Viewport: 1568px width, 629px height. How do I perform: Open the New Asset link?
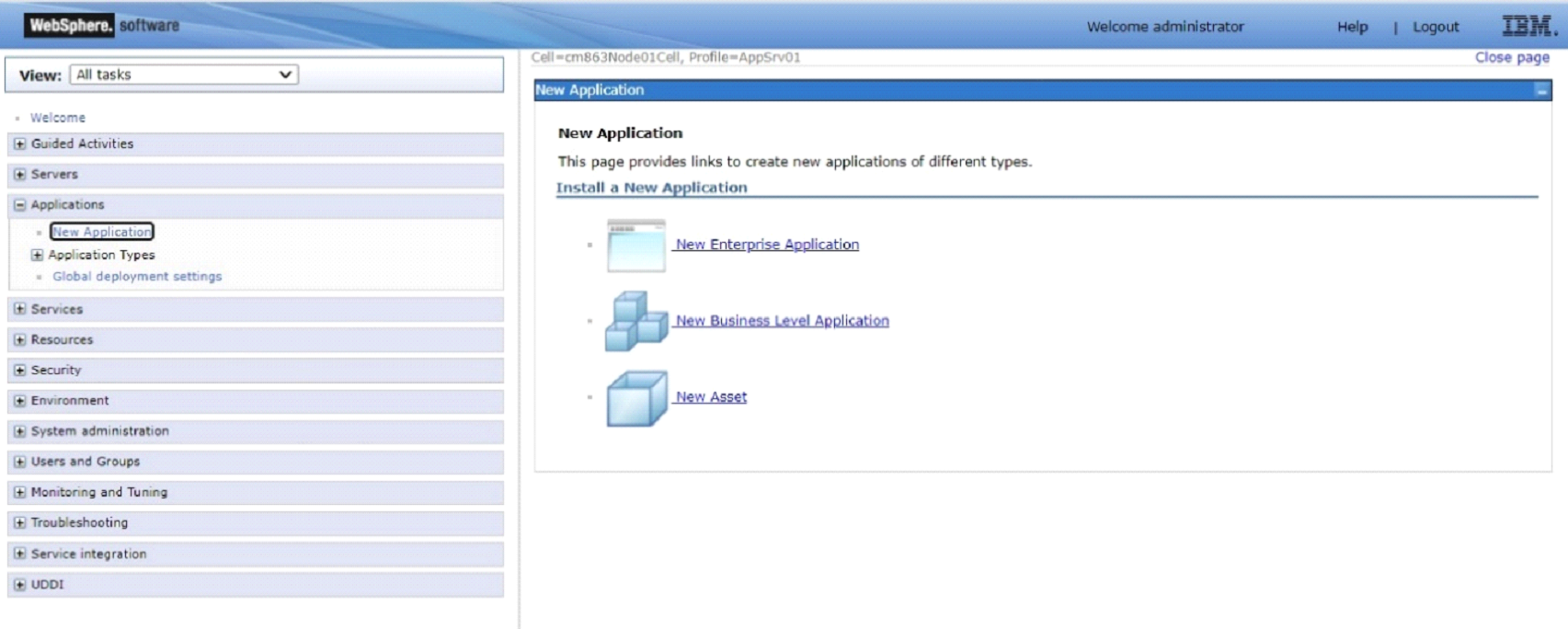(x=710, y=397)
